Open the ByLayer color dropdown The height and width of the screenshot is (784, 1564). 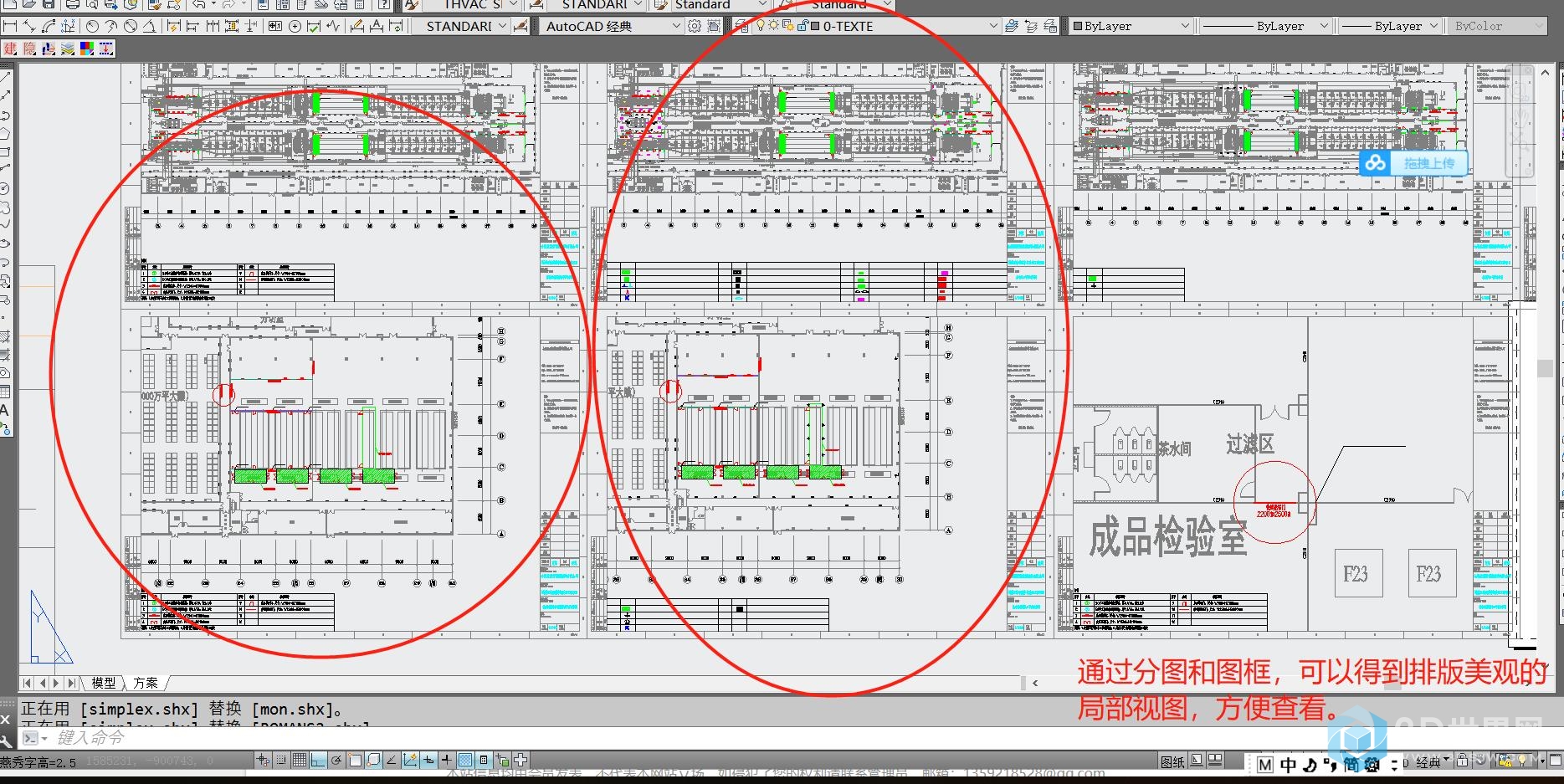click(x=1185, y=26)
